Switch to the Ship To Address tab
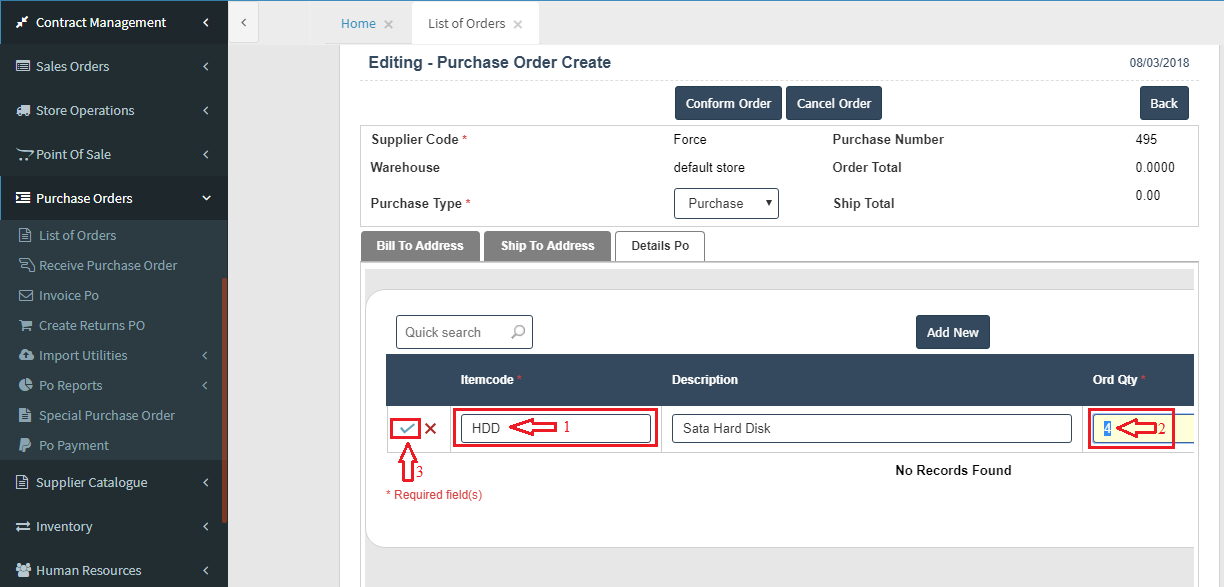1224x587 pixels. click(x=547, y=246)
